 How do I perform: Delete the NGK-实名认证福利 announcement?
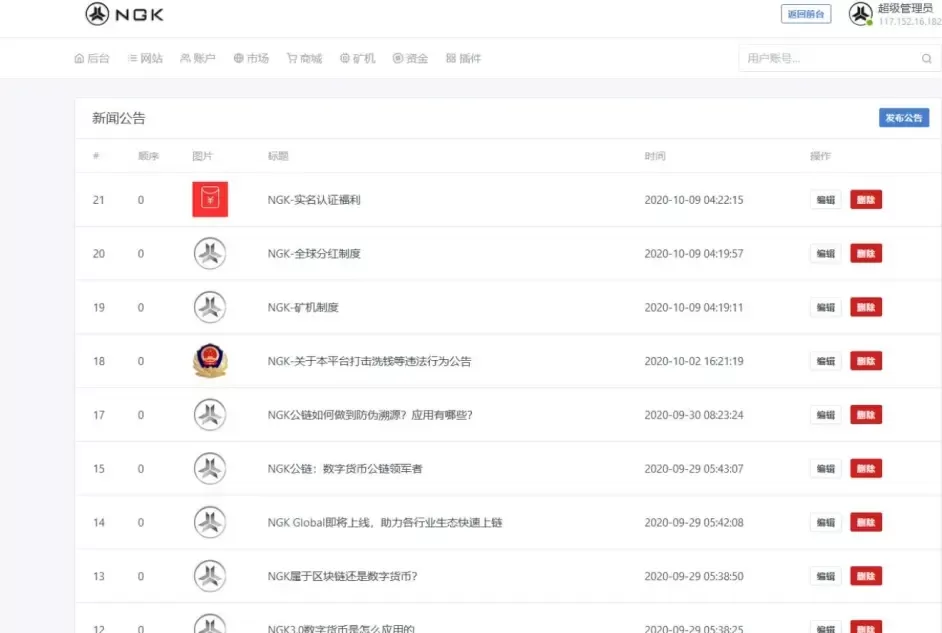point(866,200)
